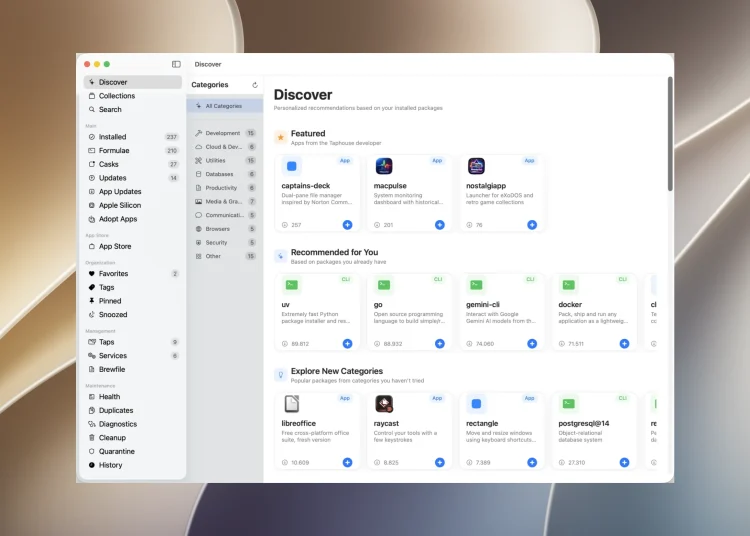Open Casks in the sidebar
The image size is (750, 536).
pyautogui.click(x=132, y=164)
